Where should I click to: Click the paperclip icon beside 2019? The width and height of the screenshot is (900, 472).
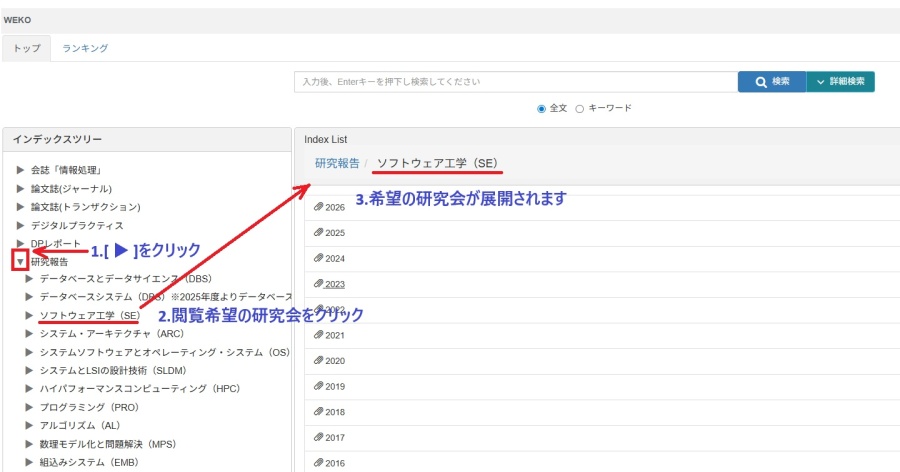319,386
